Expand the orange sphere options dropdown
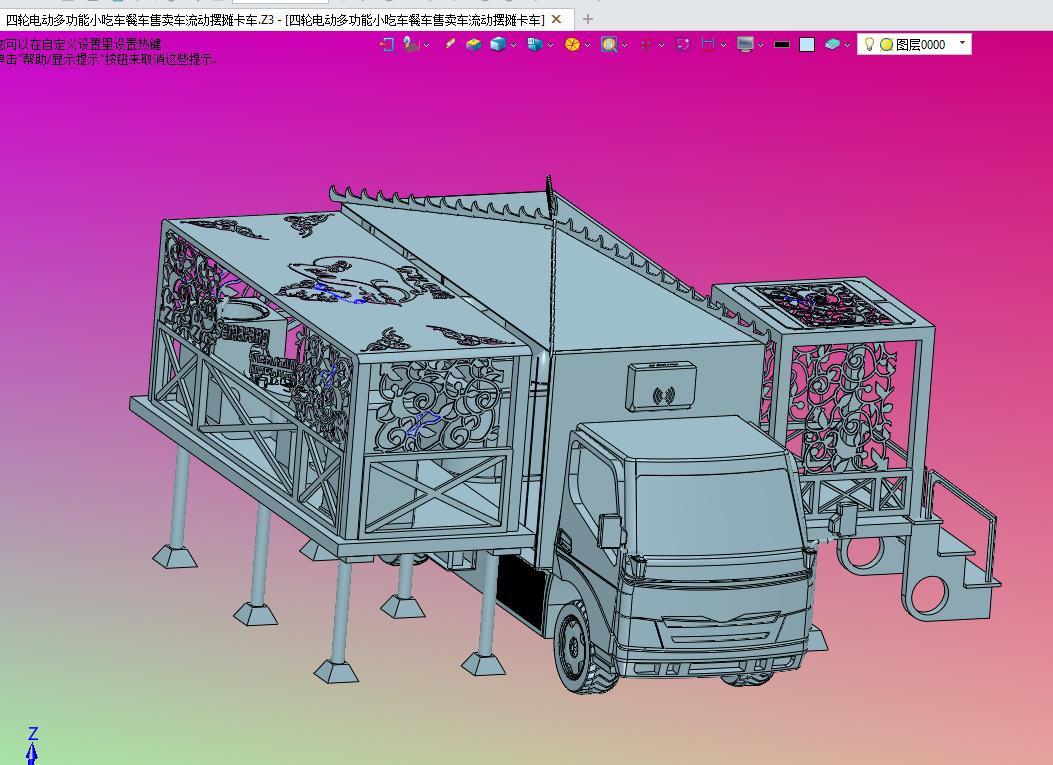 [x=588, y=45]
